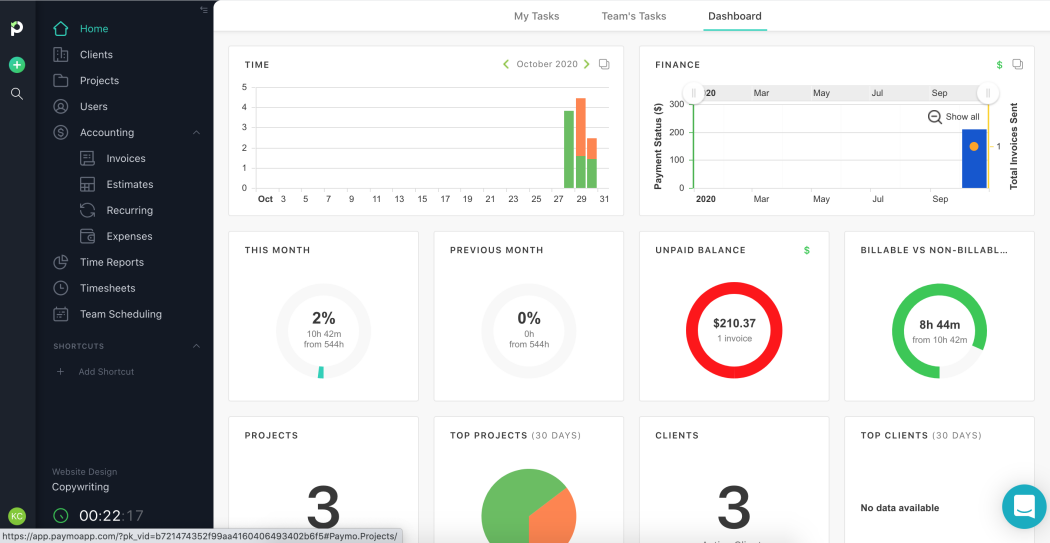Go to Recurring invoices
This screenshot has height=543, width=1050.
click(x=129, y=210)
